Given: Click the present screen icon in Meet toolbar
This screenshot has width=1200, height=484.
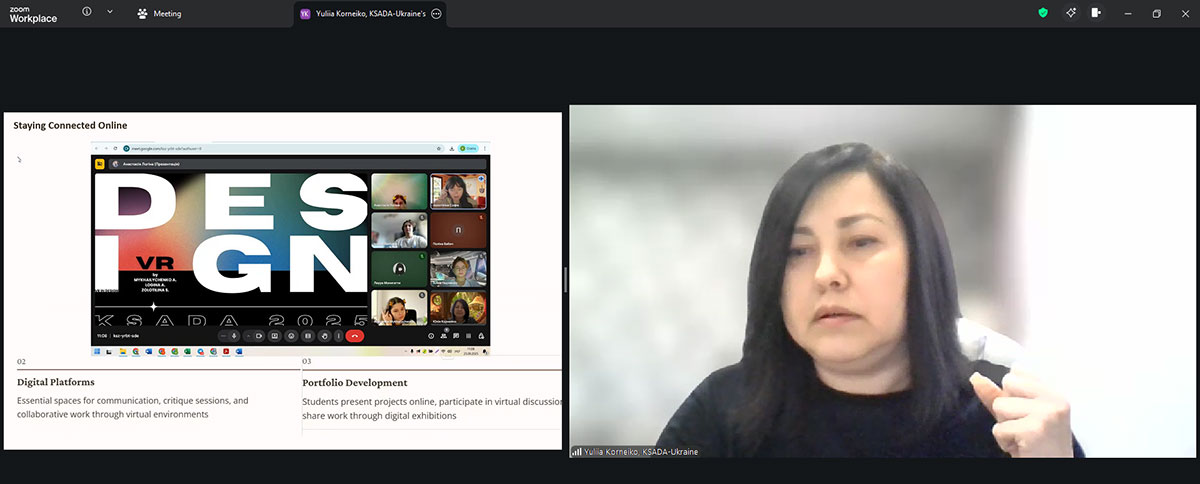Looking at the screenshot, I should coord(275,336).
